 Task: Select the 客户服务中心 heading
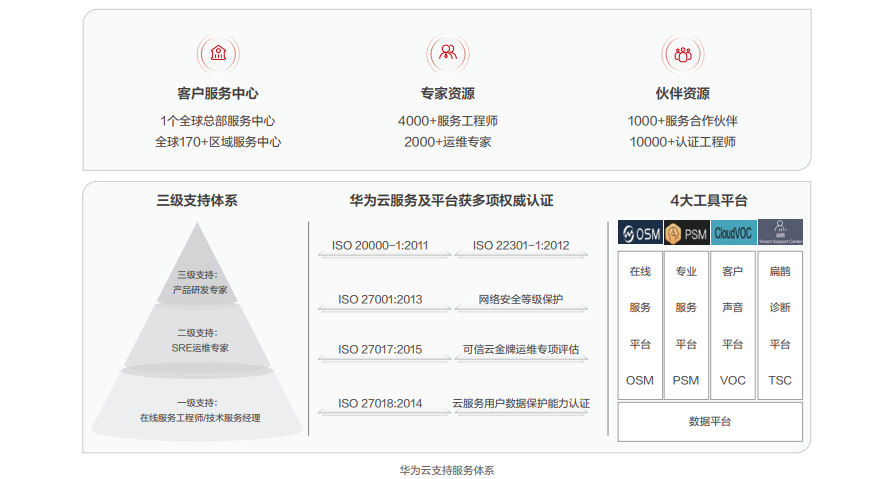point(218,94)
